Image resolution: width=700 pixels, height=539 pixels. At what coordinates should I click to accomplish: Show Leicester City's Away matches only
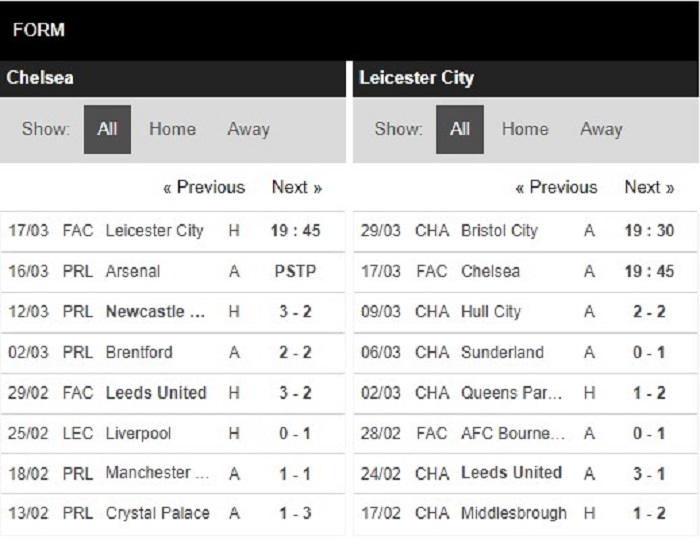pos(601,130)
